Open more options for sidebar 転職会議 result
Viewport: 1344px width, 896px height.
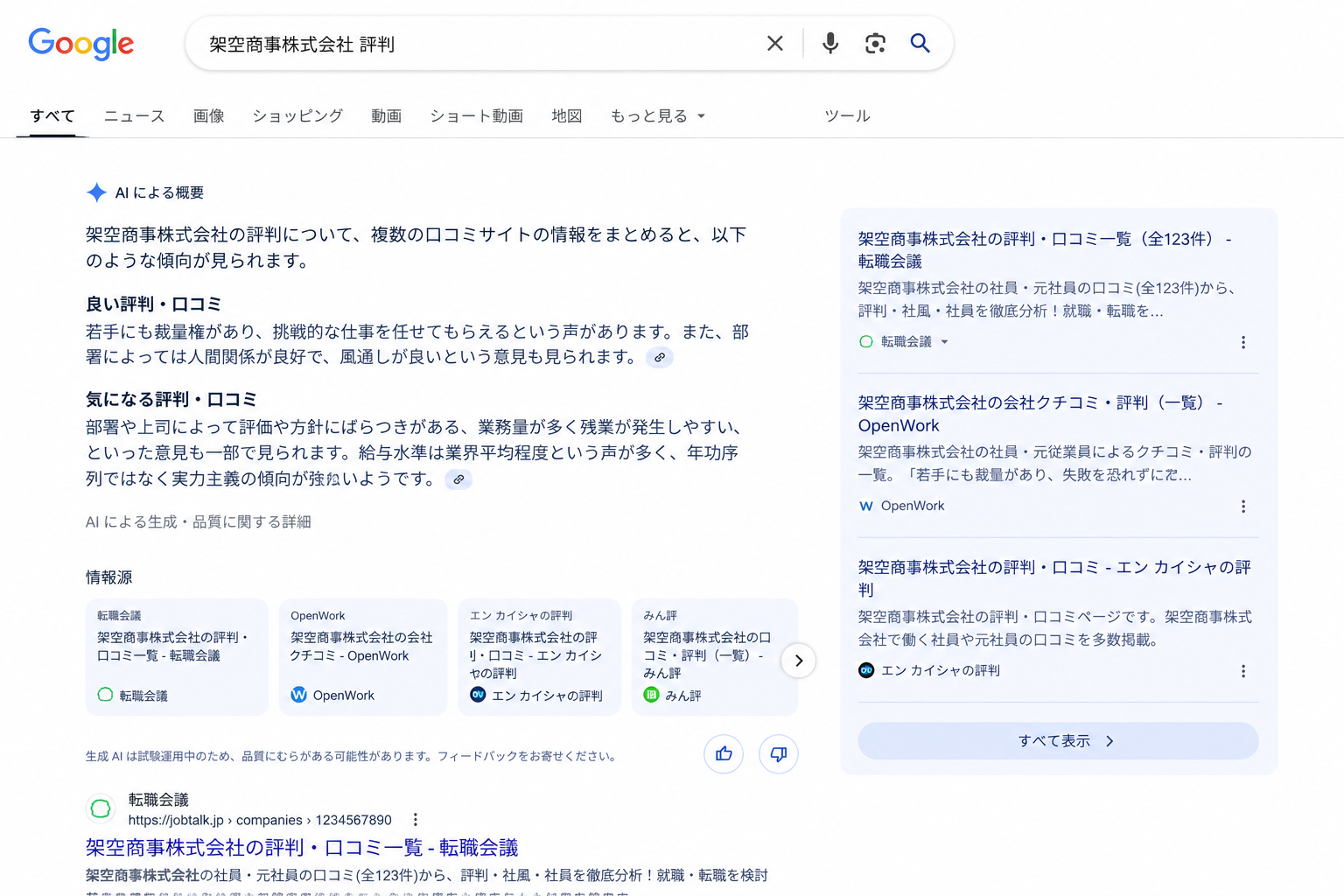click(1242, 342)
